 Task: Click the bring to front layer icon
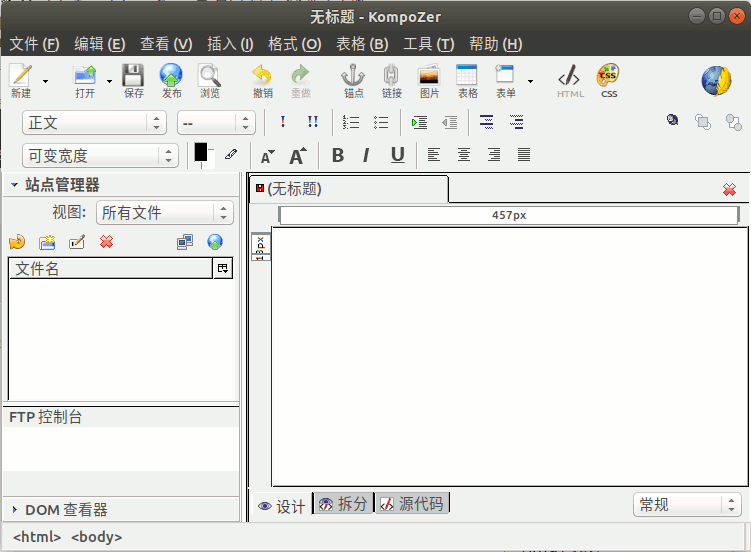point(703,122)
